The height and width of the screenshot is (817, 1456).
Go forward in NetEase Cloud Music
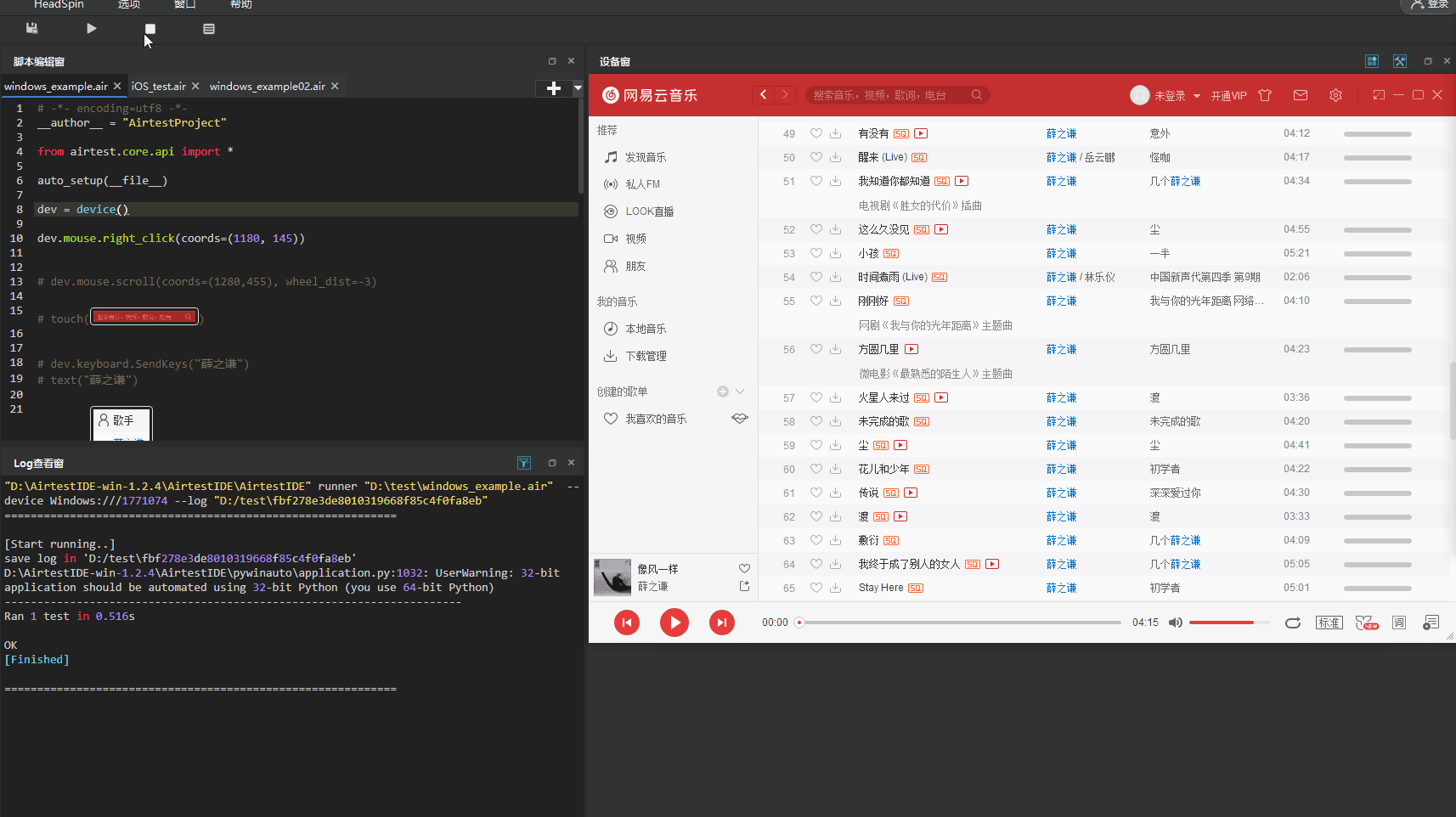coord(785,95)
